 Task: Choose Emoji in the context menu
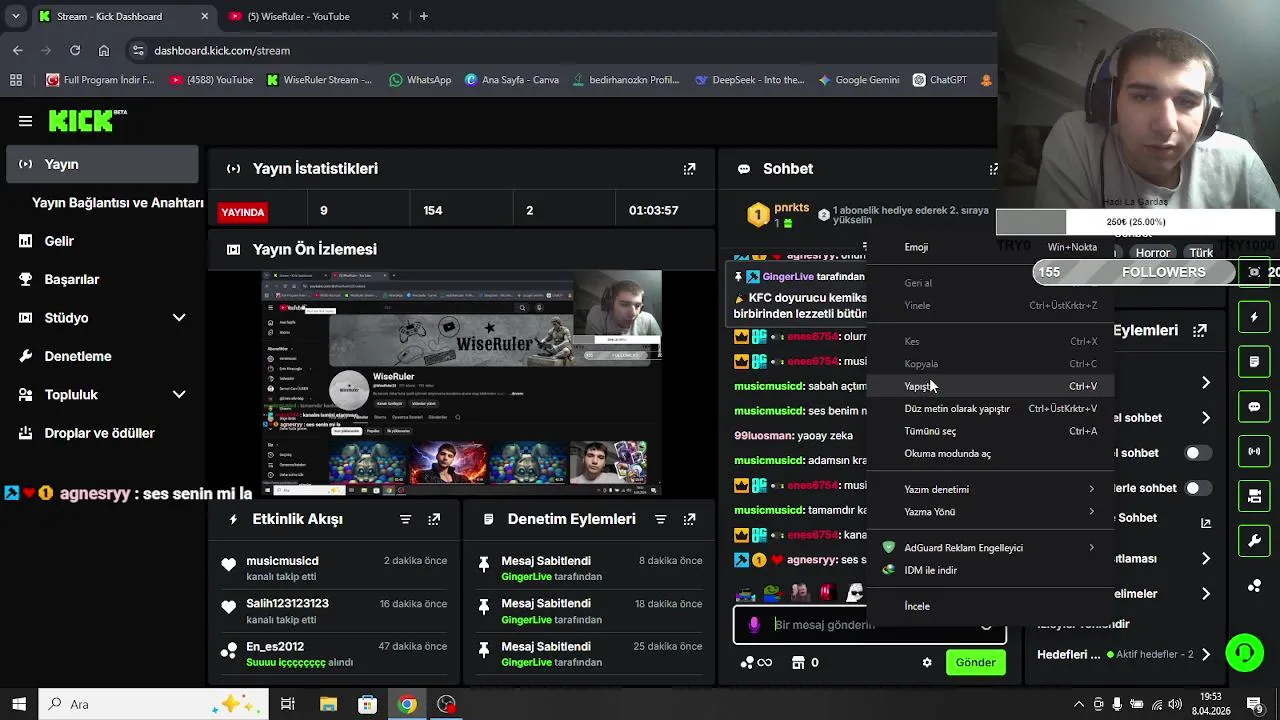(991, 247)
